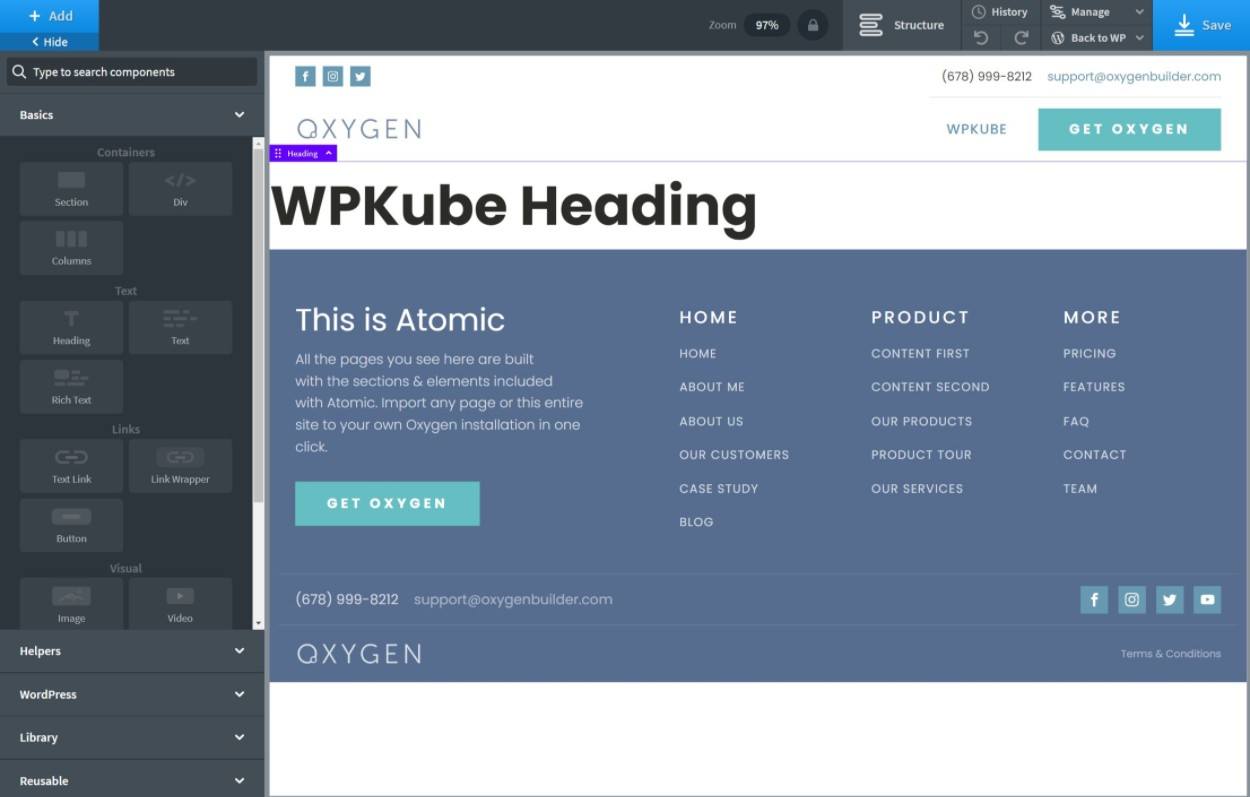Viewport: 1250px width, 797px height.
Task: Open TEAM footer link
Action: 1080,489
